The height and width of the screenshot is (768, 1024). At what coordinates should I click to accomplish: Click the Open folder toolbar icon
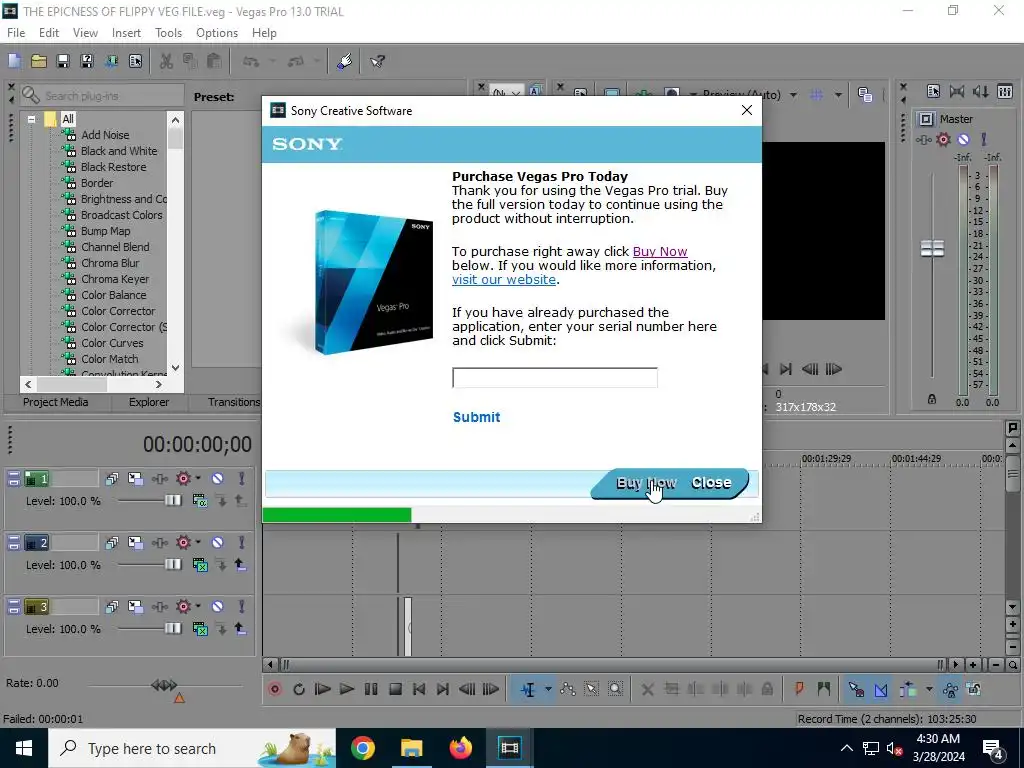39,61
